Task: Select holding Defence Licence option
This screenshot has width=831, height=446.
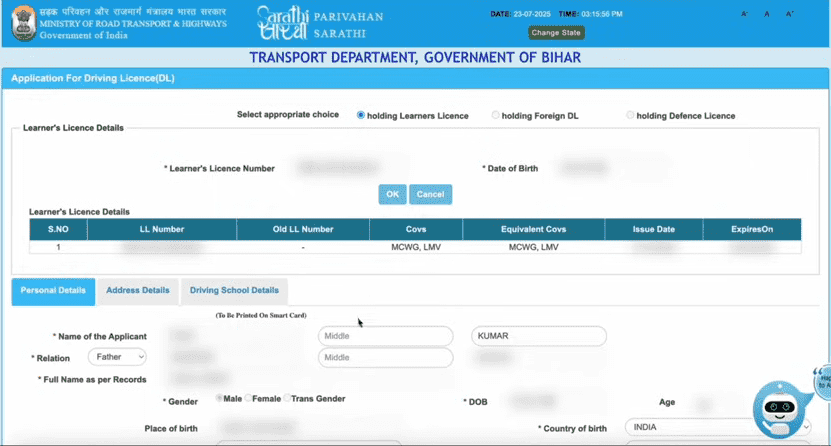Action: (630, 115)
